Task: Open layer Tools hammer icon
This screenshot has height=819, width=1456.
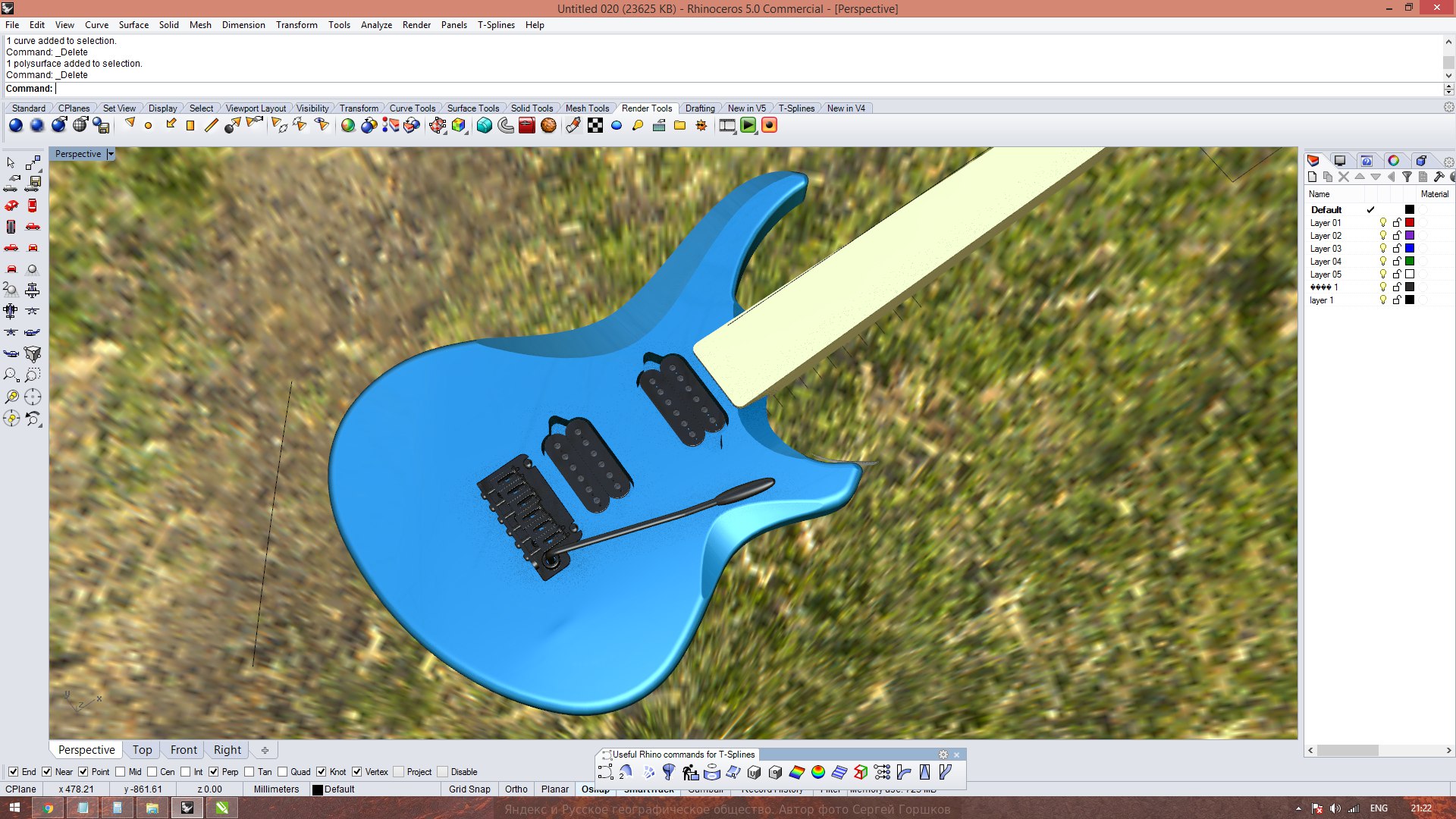Action: pyautogui.click(x=1439, y=177)
